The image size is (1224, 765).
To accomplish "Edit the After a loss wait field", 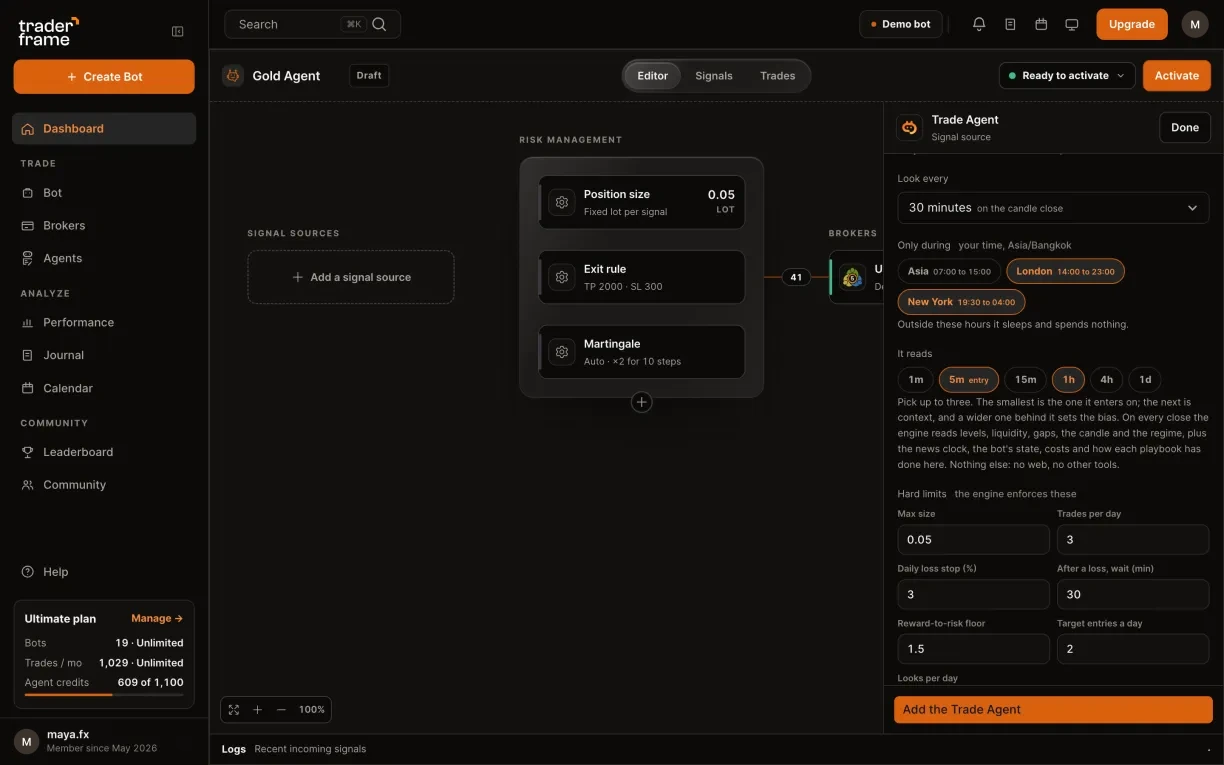I will (x=1133, y=594).
